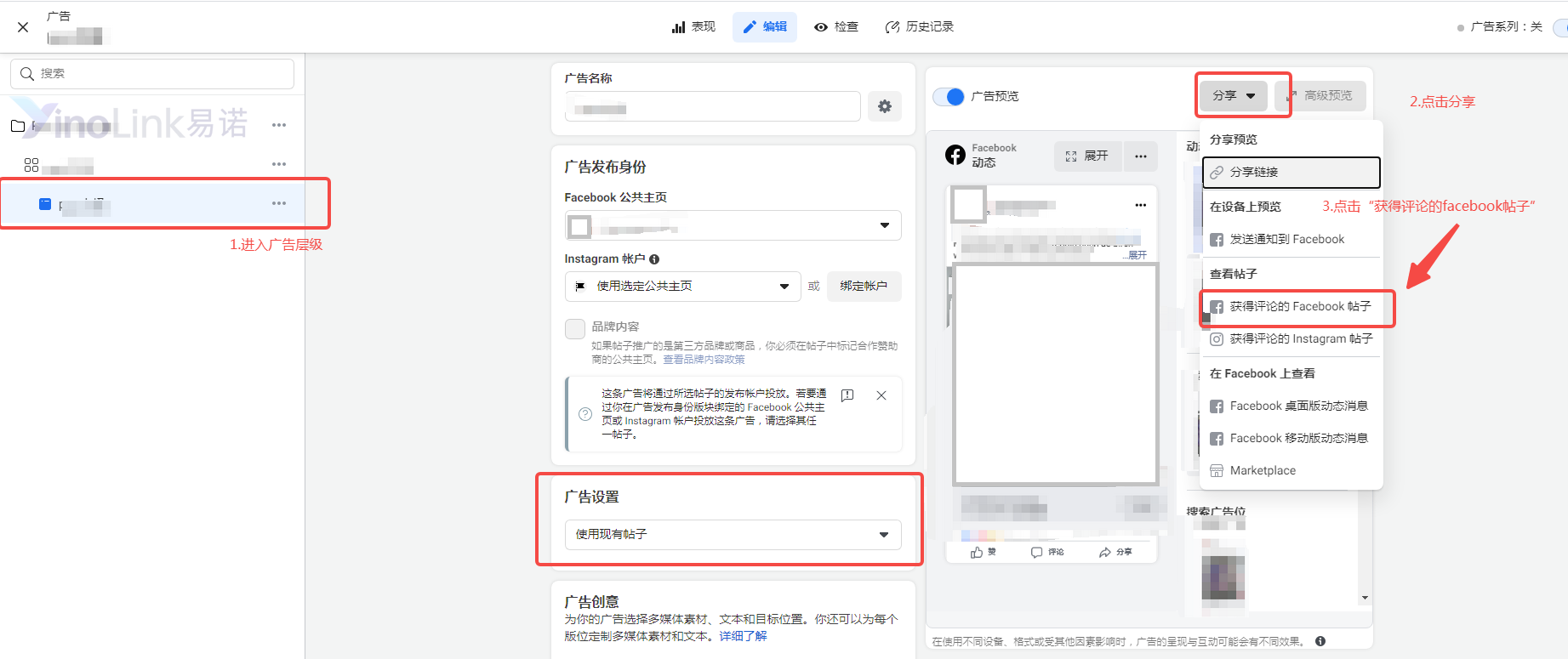Click the 展开 see-more link in post text

click(1136, 255)
